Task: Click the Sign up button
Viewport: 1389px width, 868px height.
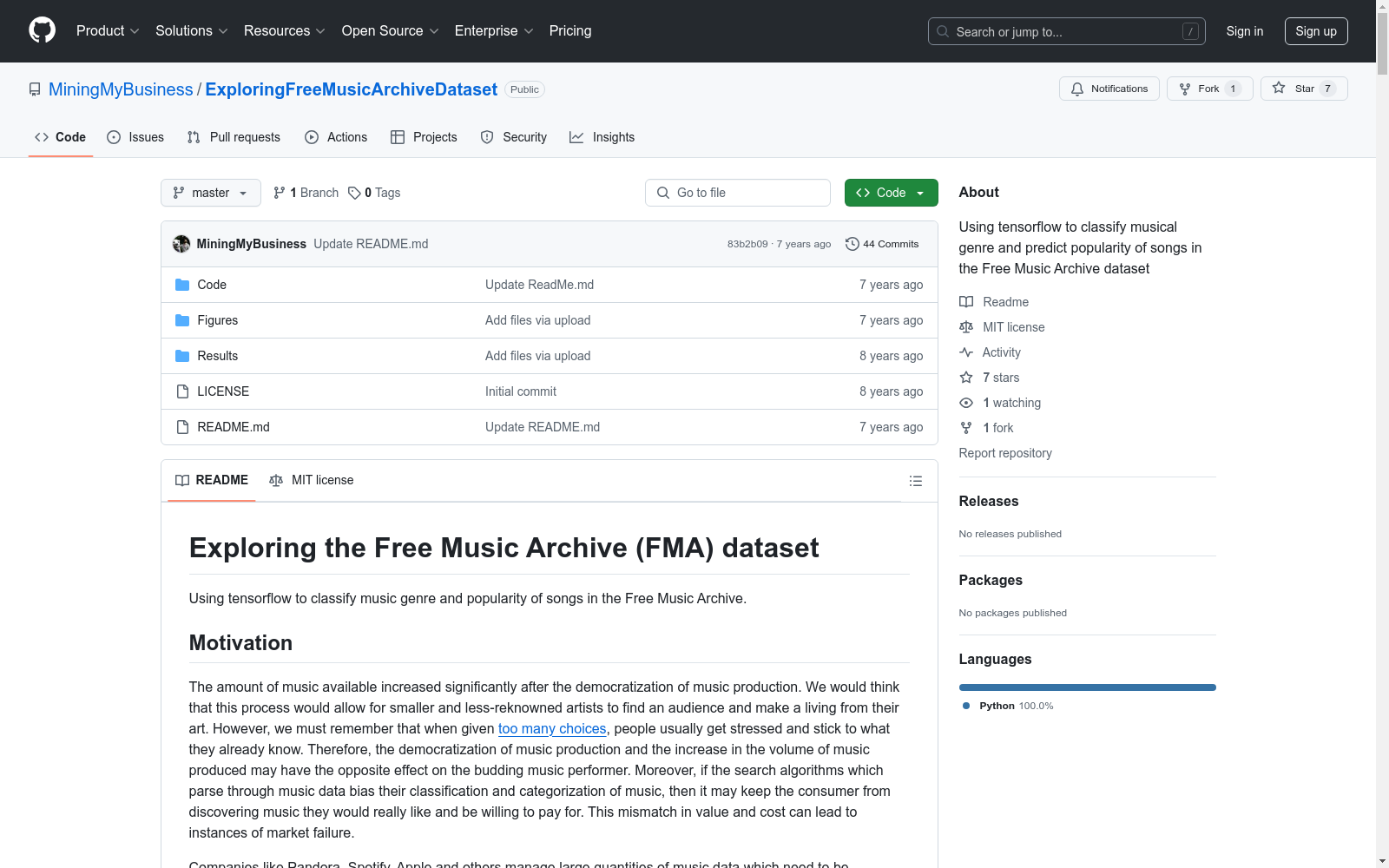Action: pyautogui.click(x=1316, y=31)
